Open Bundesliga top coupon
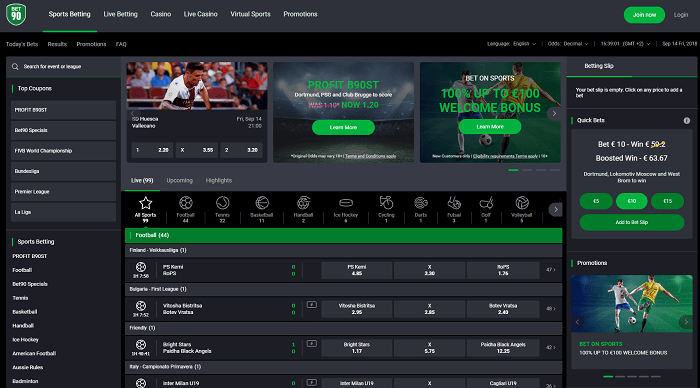 click(63, 171)
